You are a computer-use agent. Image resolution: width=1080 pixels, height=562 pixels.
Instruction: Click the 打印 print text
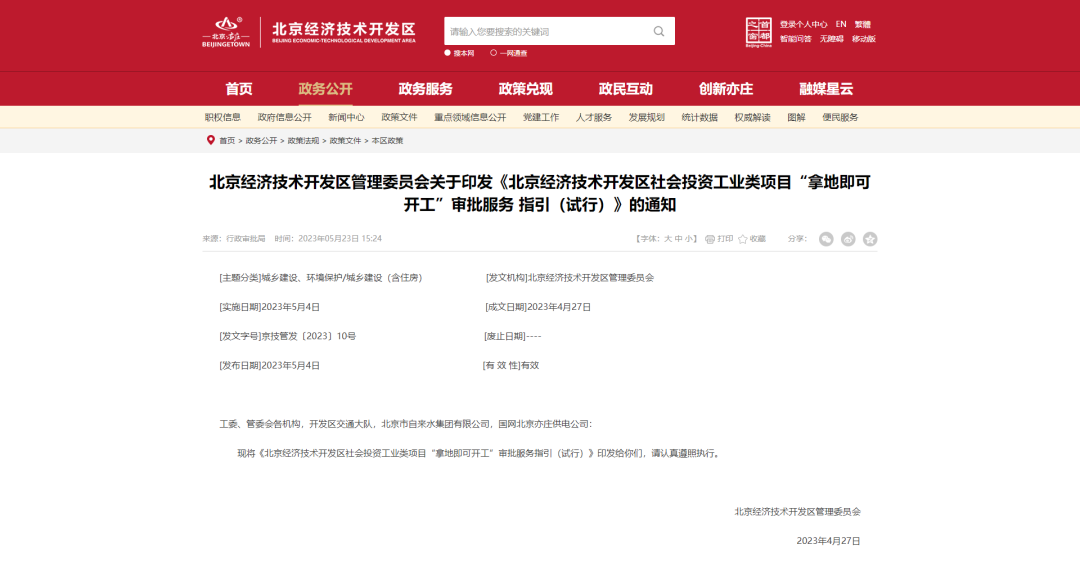click(x=725, y=239)
